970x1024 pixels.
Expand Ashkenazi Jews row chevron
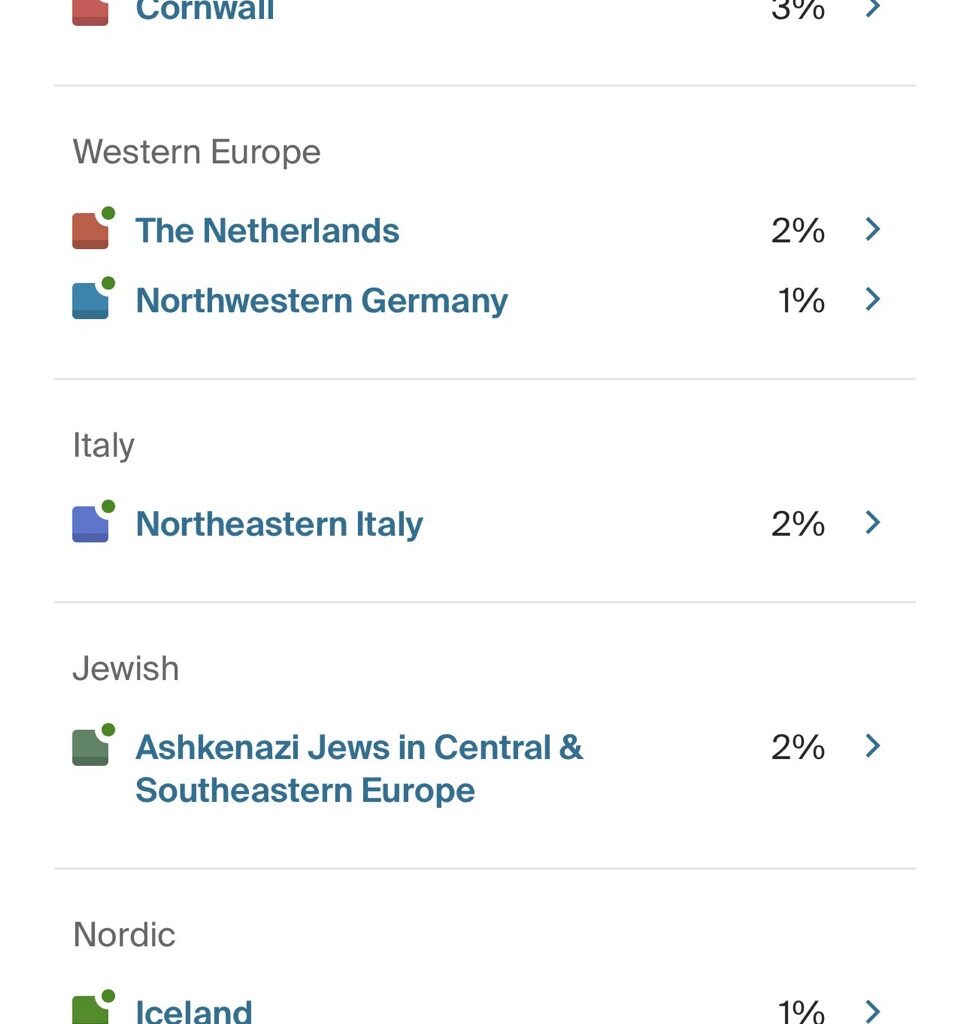(x=873, y=746)
